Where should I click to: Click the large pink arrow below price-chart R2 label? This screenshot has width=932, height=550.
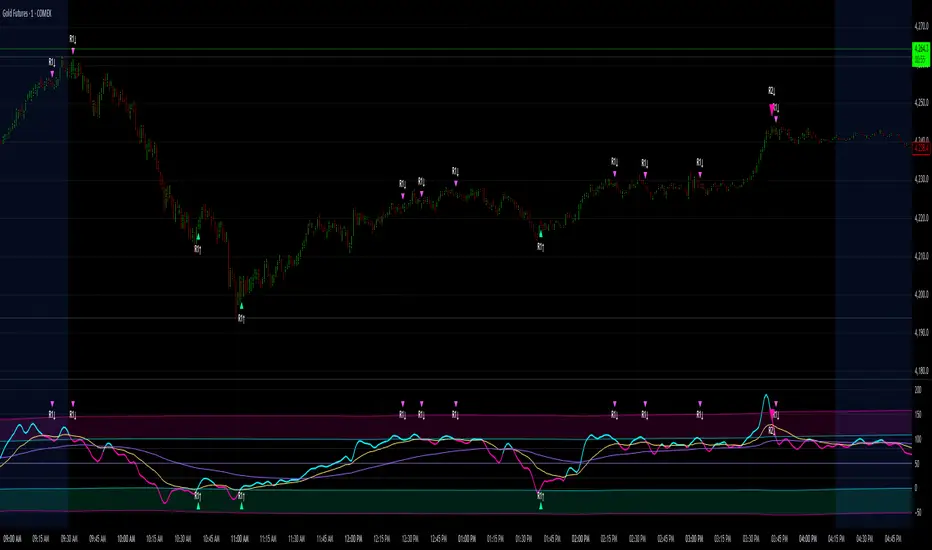[772, 109]
